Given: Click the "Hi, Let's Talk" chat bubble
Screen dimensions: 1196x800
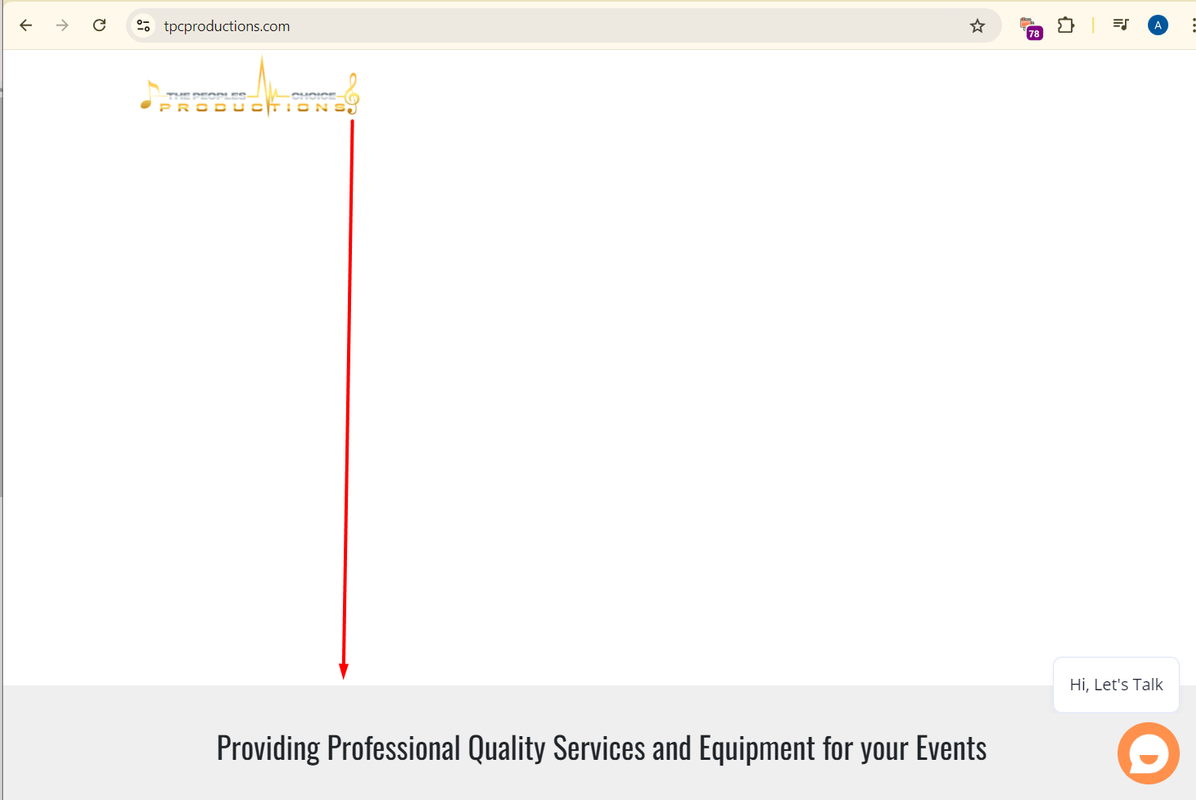Looking at the screenshot, I should [1116, 684].
